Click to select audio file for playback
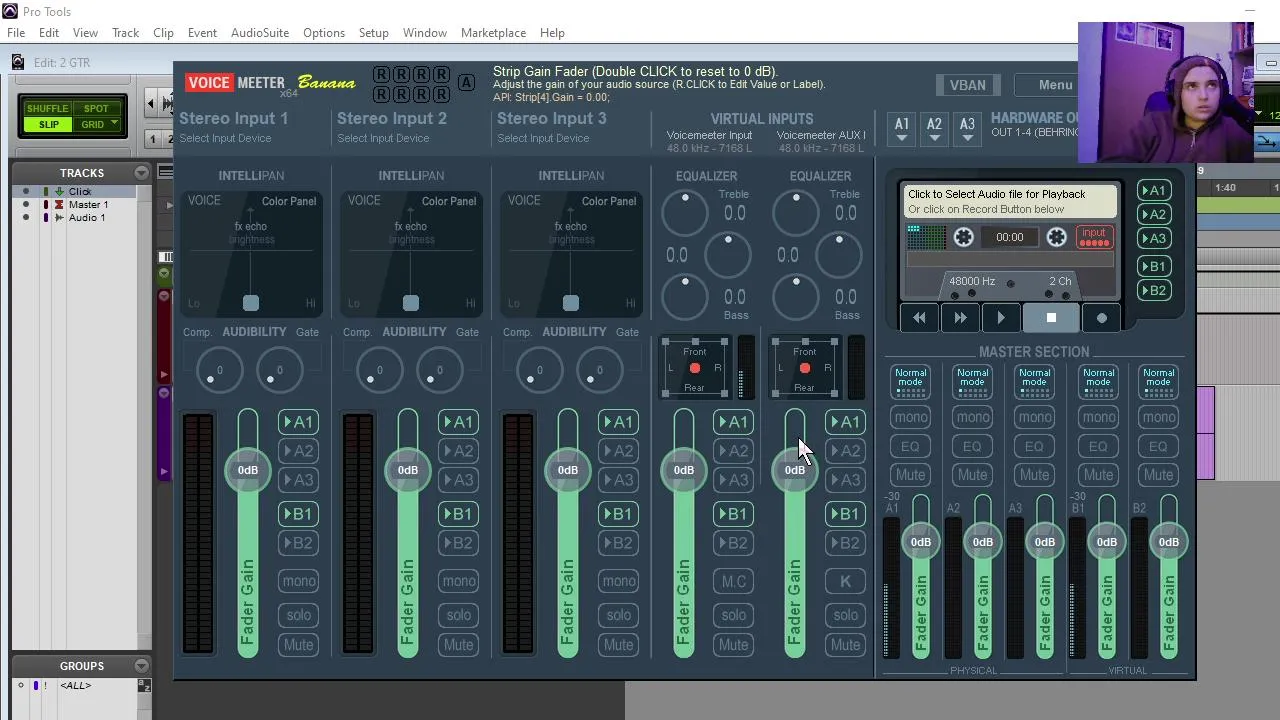Screen dimensions: 1280x720 1009,202
